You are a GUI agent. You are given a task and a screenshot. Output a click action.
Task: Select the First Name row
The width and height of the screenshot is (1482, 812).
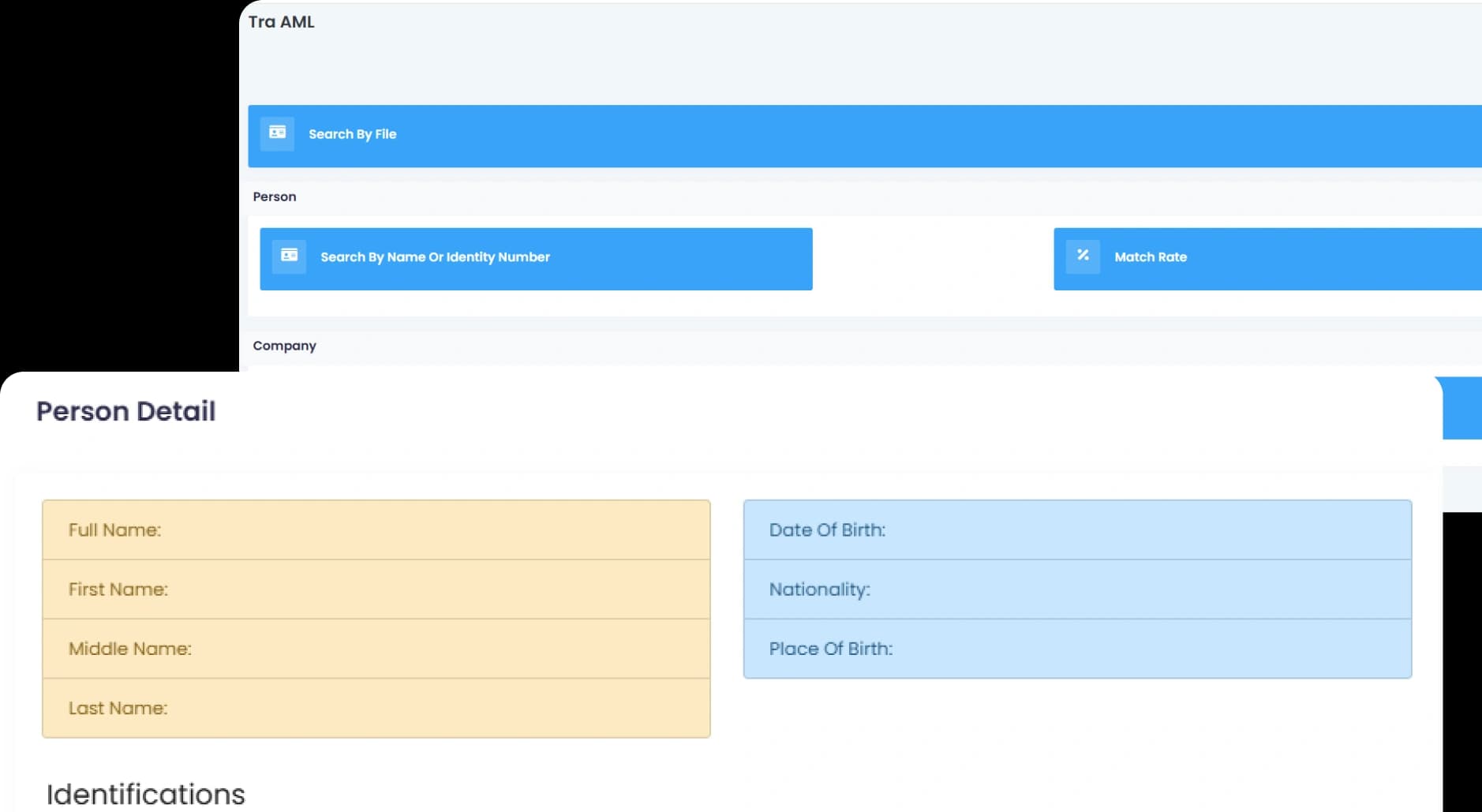376,589
